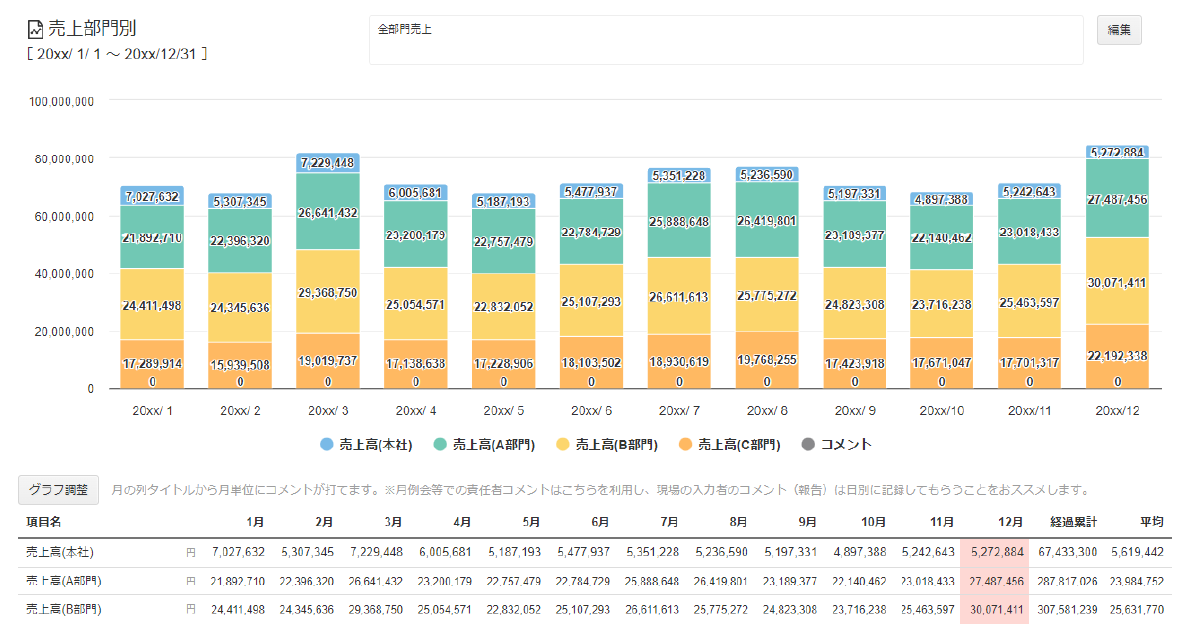Click the date range 20xx/ 1/ 1 ～ 20xx/12/31
Image resolution: width=1200 pixels, height=624 pixels.
[x=117, y=54]
